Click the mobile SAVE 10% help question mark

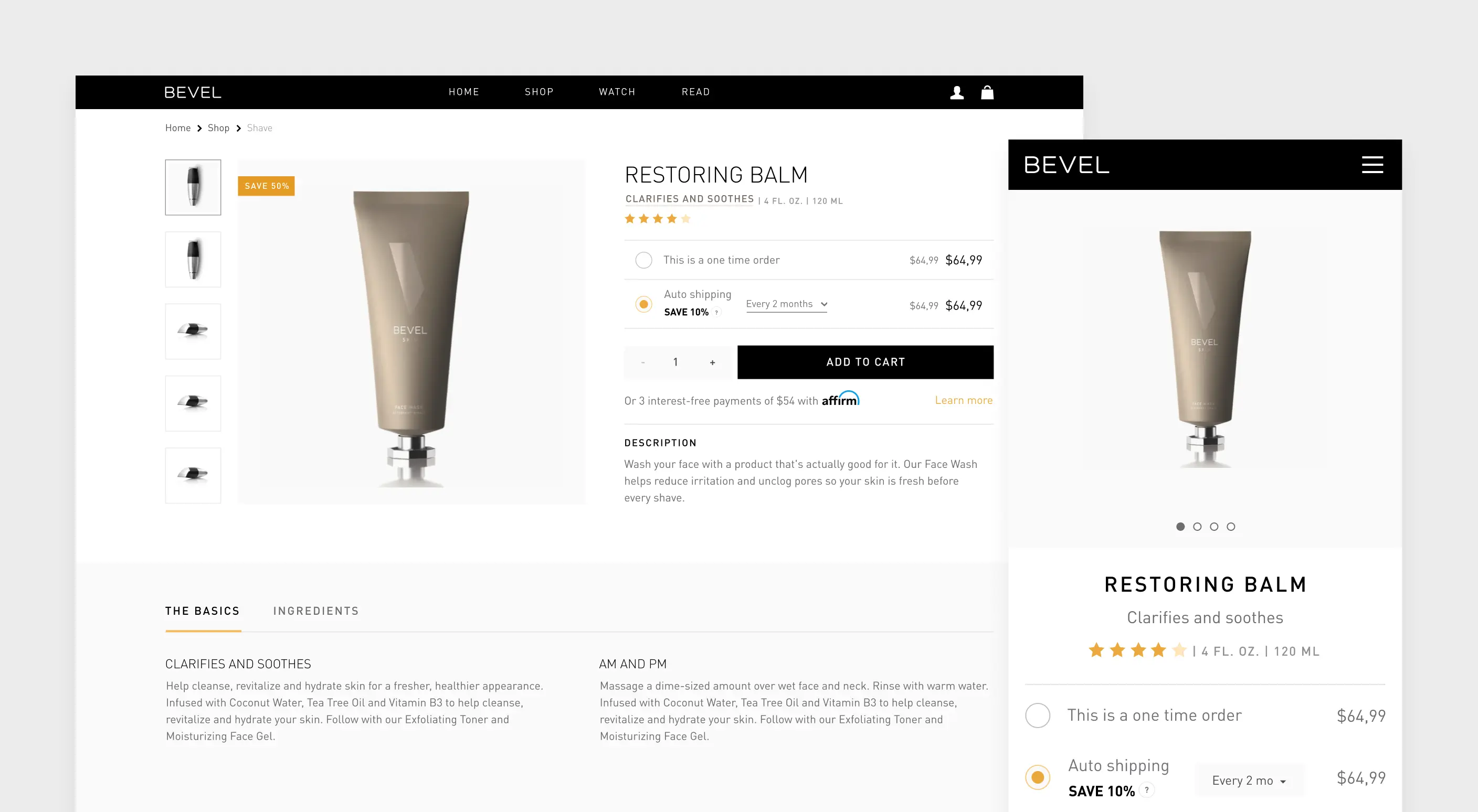pyautogui.click(x=1147, y=790)
